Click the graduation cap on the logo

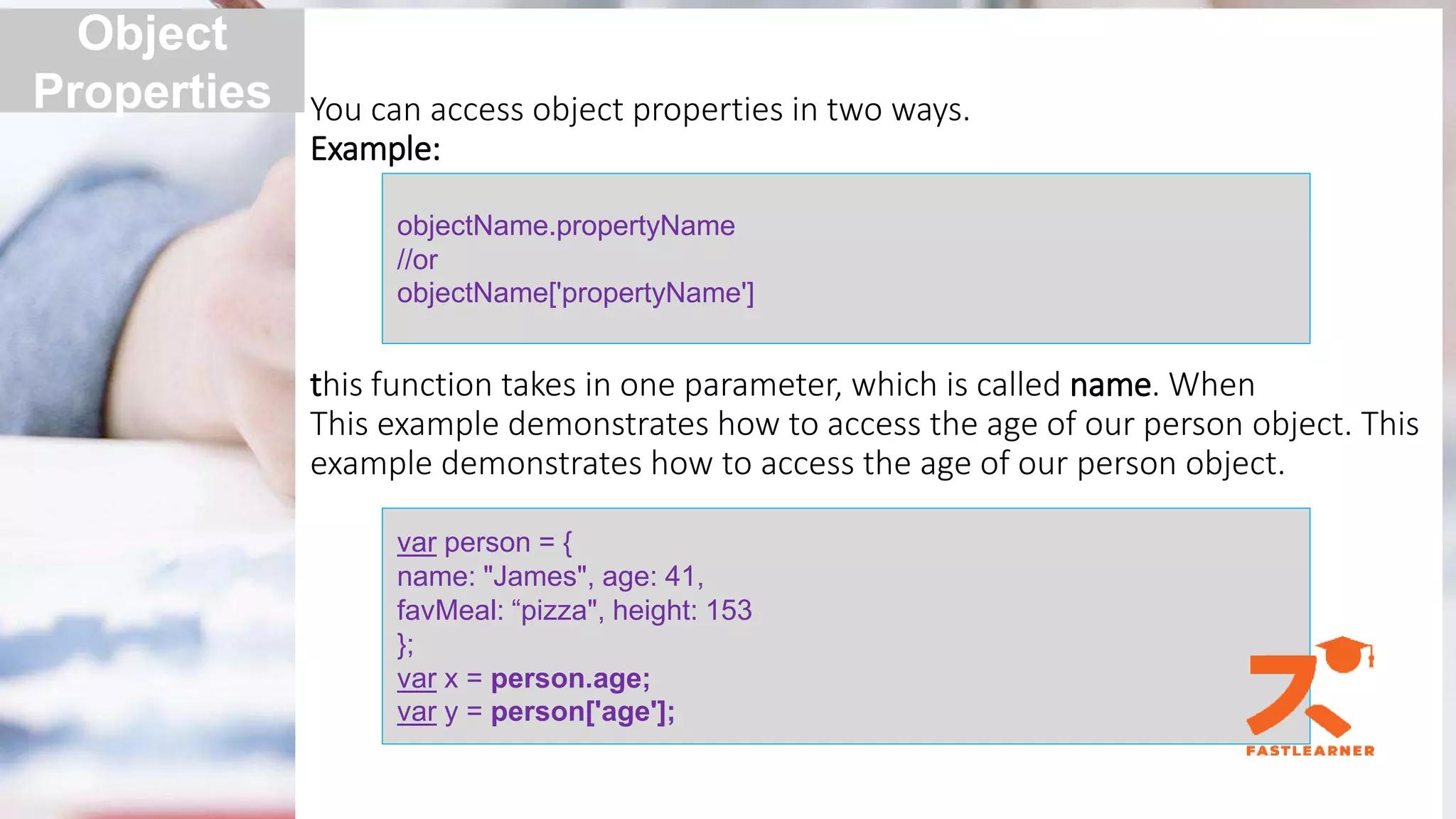tap(1343, 653)
